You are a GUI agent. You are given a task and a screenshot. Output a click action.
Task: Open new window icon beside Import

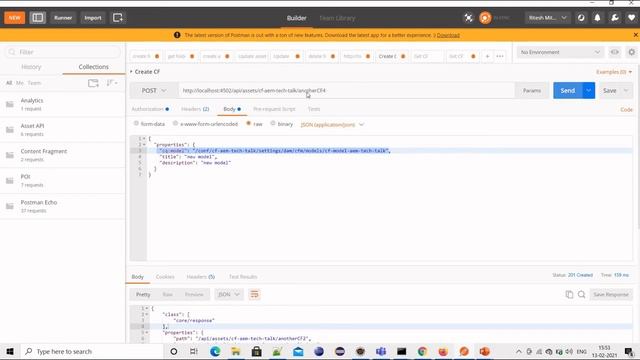[118, 18]
